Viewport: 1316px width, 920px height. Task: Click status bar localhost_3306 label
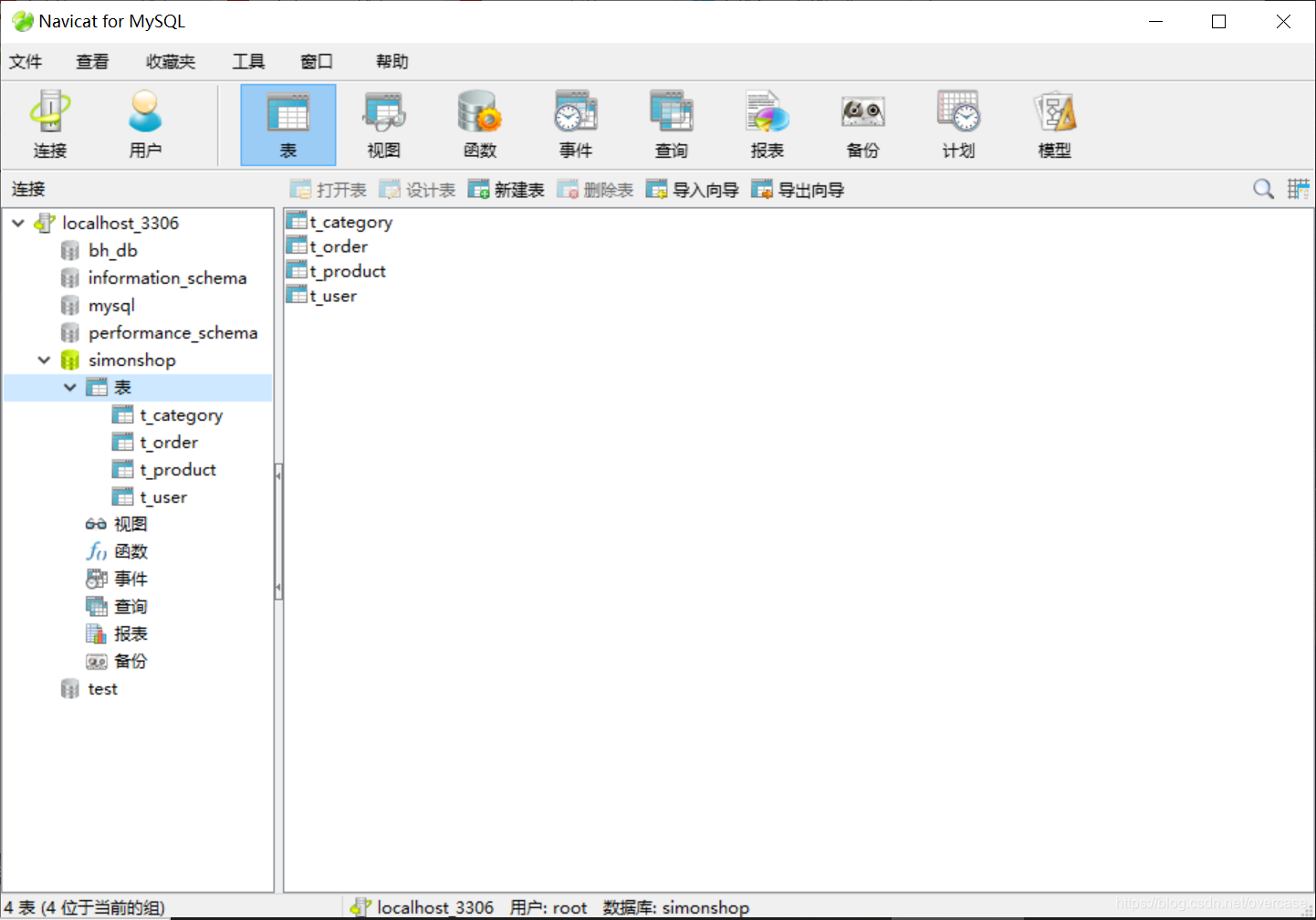point(435,907)
